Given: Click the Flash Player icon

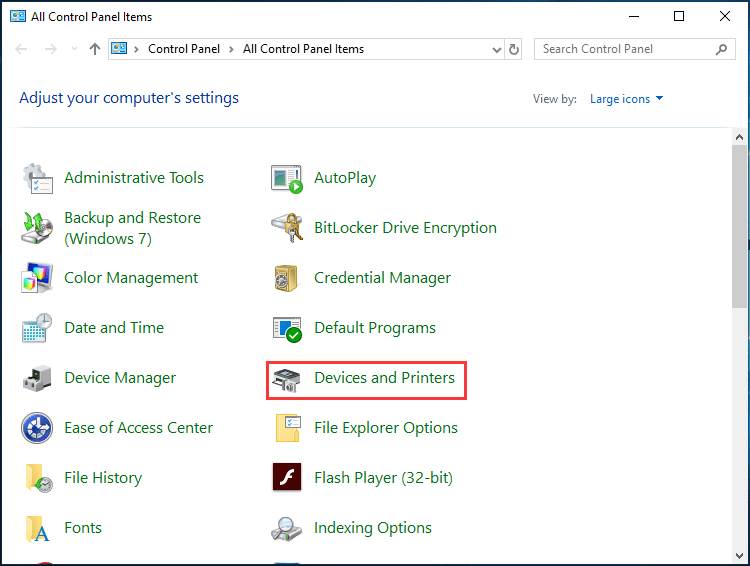Looking at the screenshot, I should tap(287, 478).
